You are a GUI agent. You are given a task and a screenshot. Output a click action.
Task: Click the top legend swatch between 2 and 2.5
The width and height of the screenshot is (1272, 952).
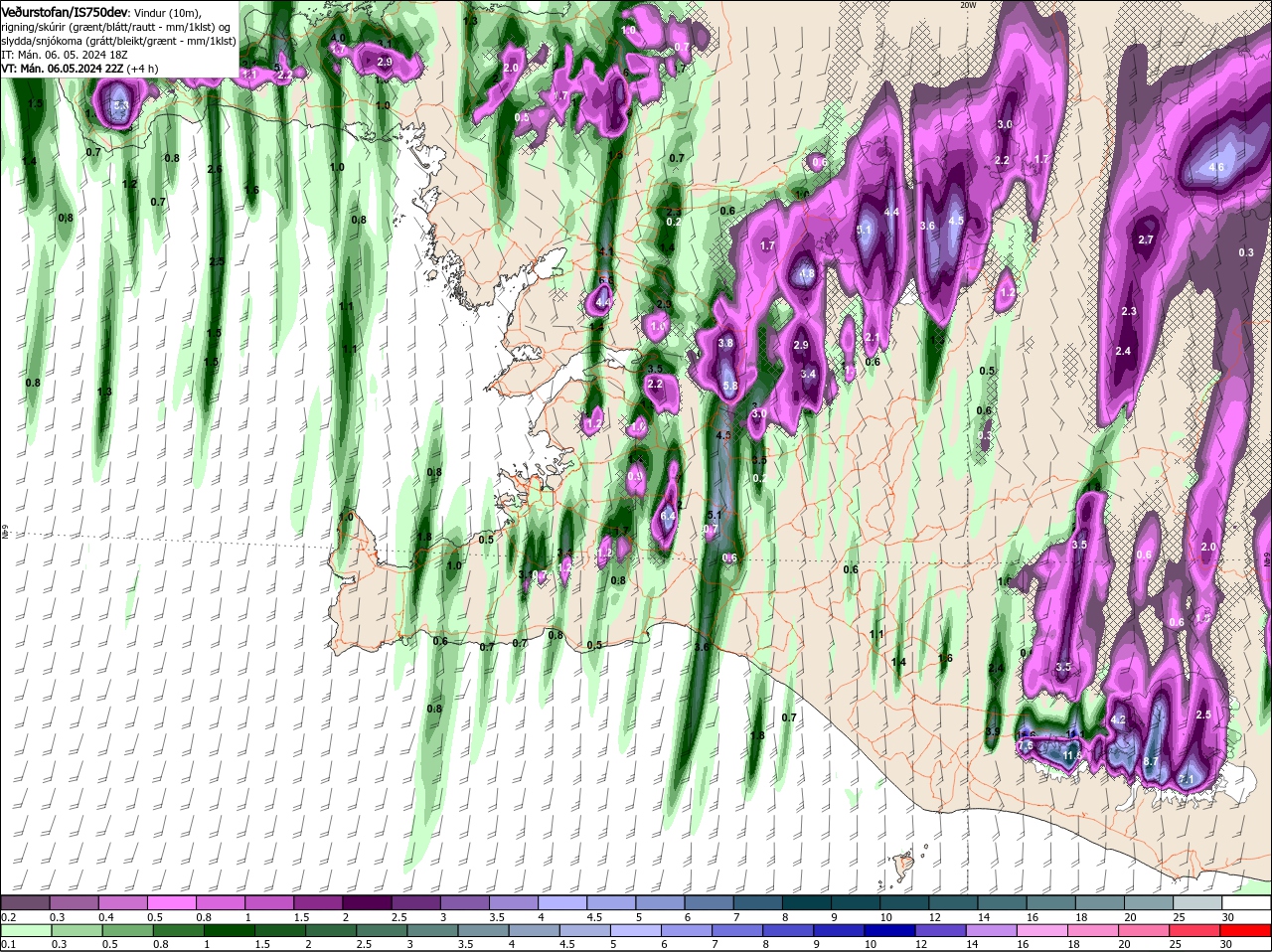click(x=367, y=901)
